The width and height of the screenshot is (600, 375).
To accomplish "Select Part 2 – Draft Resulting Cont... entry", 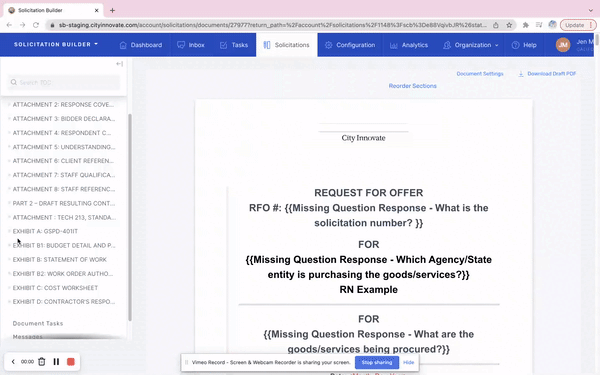I will coord(64,203).
